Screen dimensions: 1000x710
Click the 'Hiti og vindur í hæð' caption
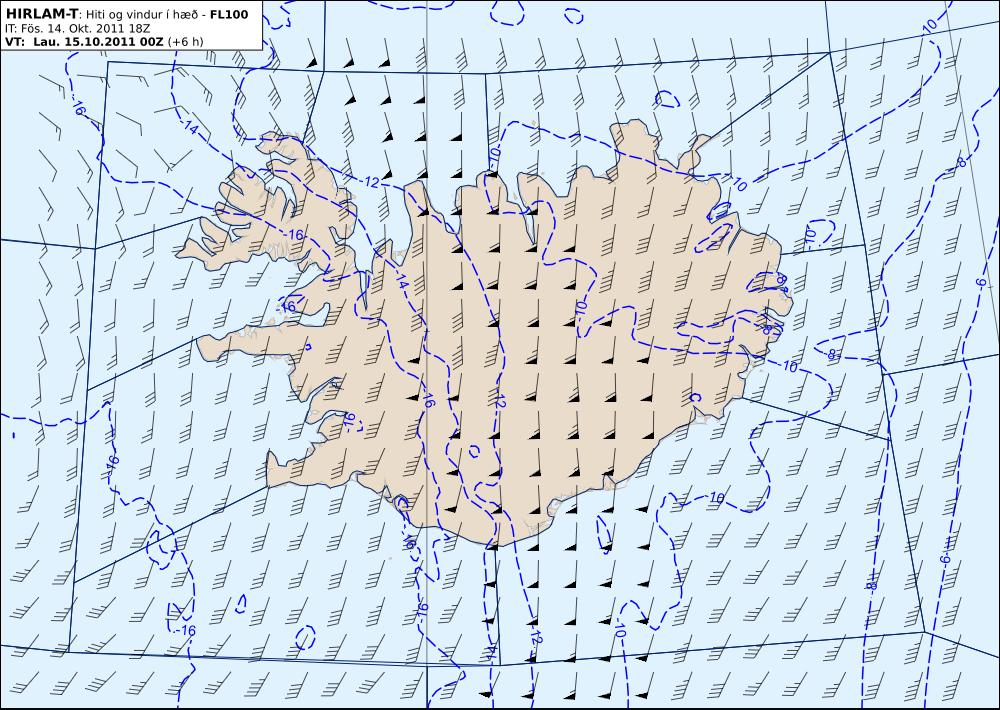pos(142,15)
